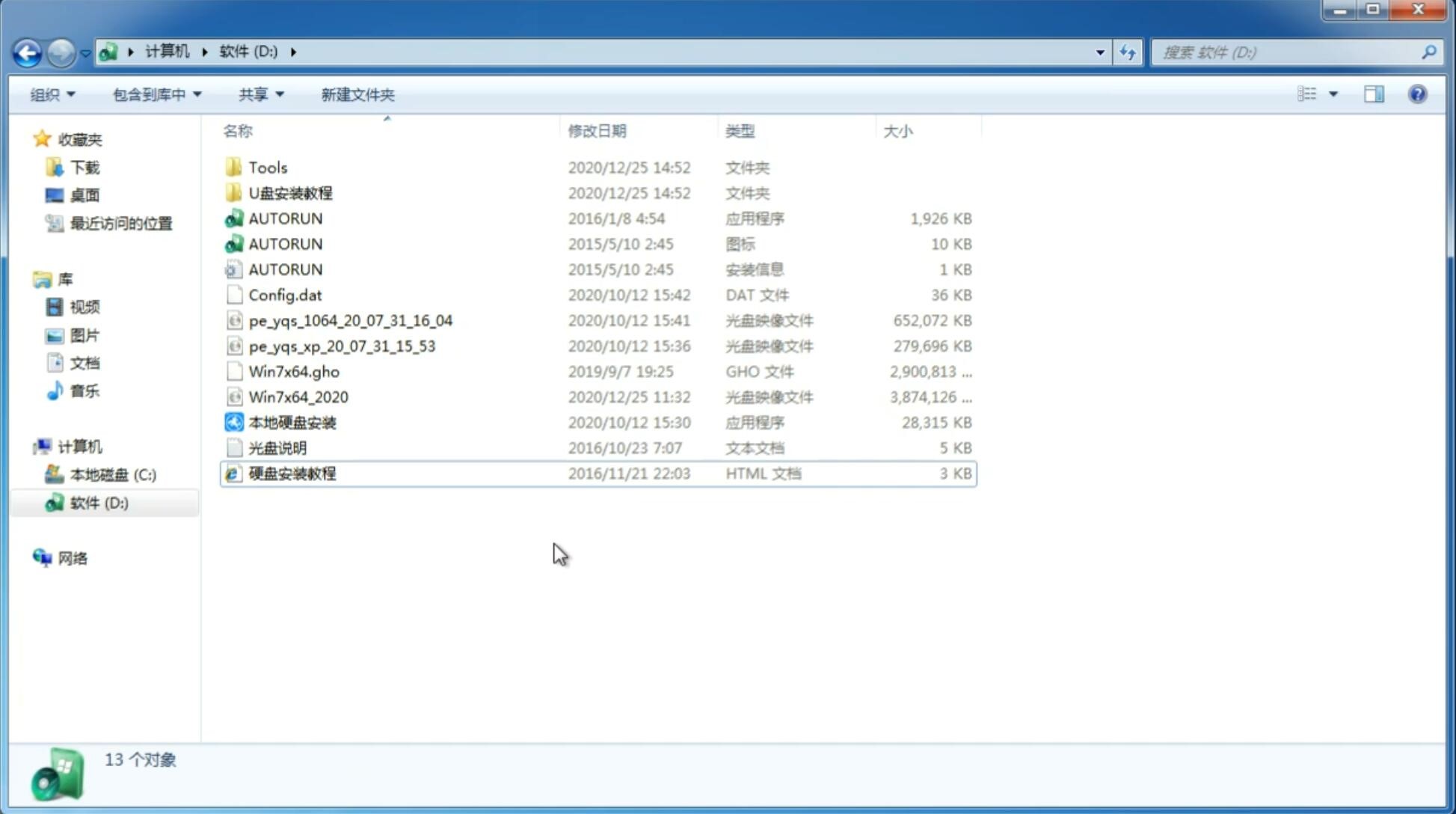Screen dimensions: 1456x814
Task: Open pe_yqs_1064 optical image file
Action: tap(351, 320)
